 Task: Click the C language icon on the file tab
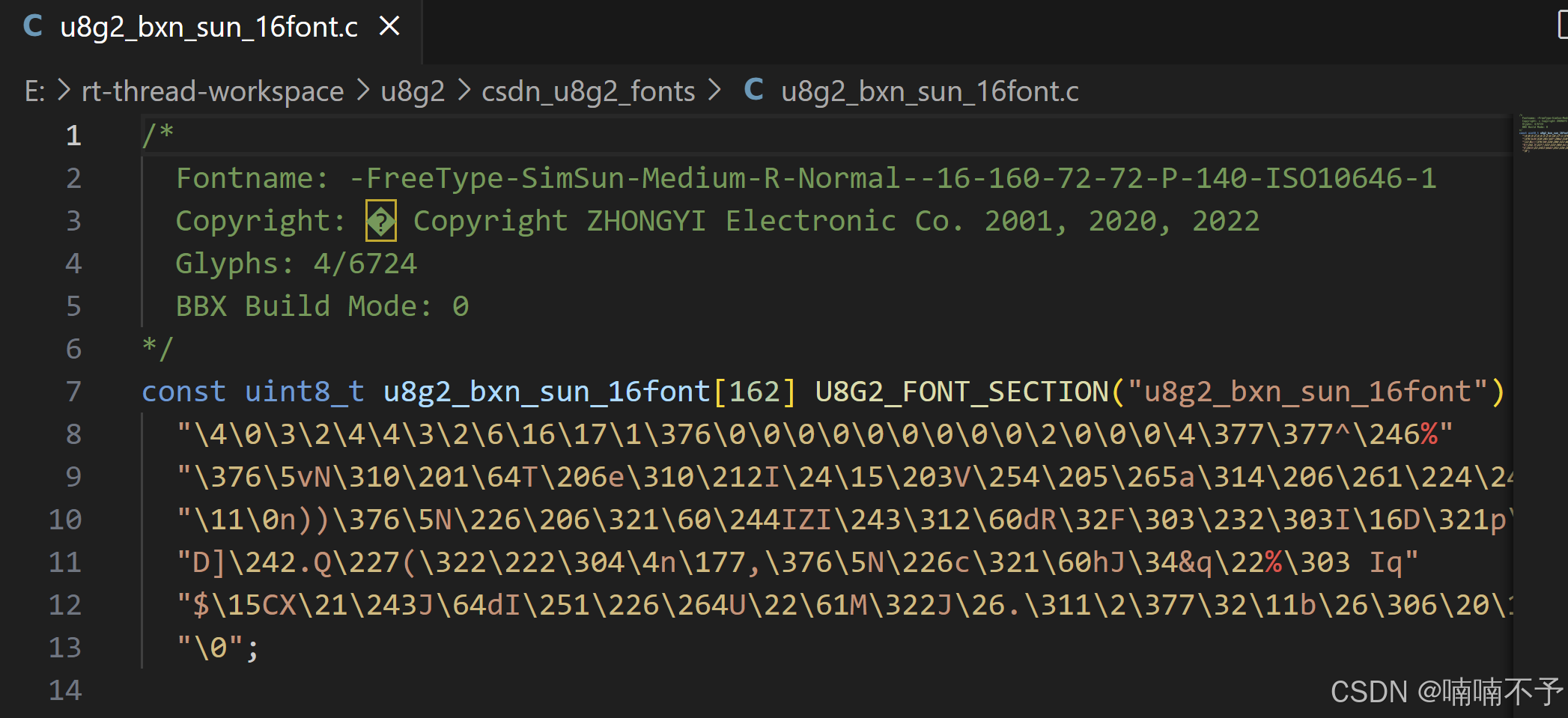coord(31,27)
